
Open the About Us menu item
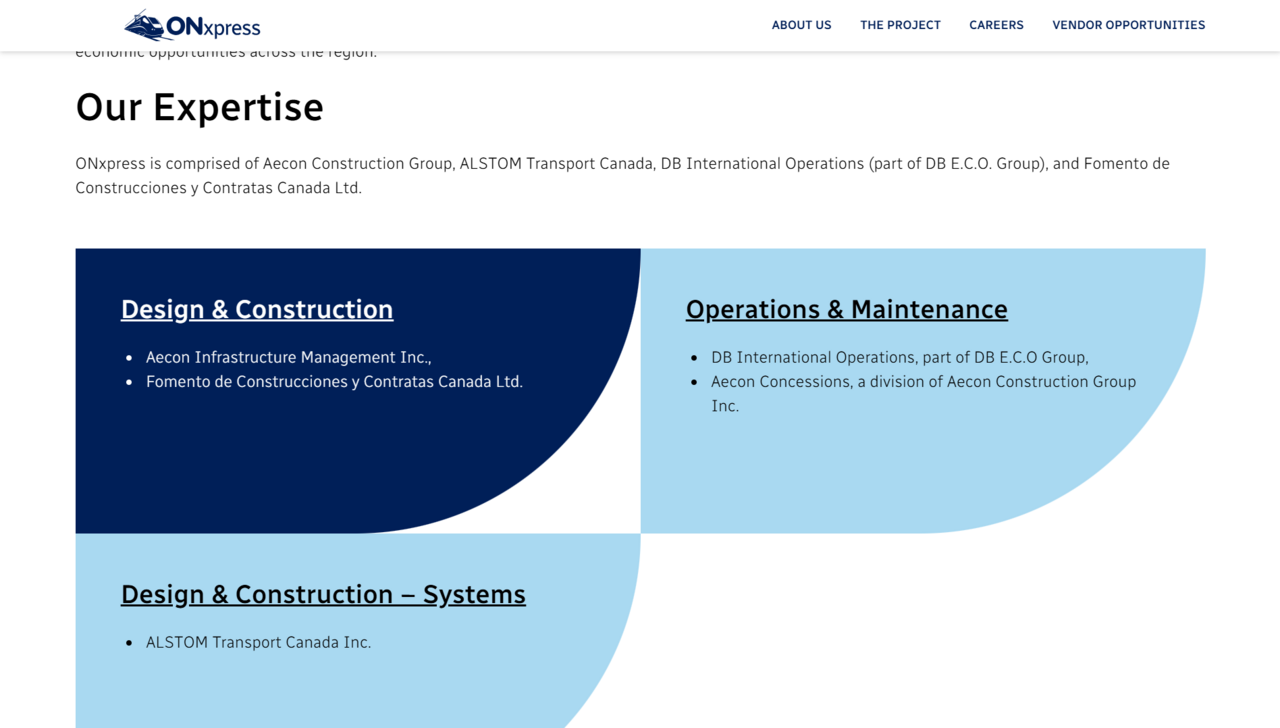coord(801,25)
